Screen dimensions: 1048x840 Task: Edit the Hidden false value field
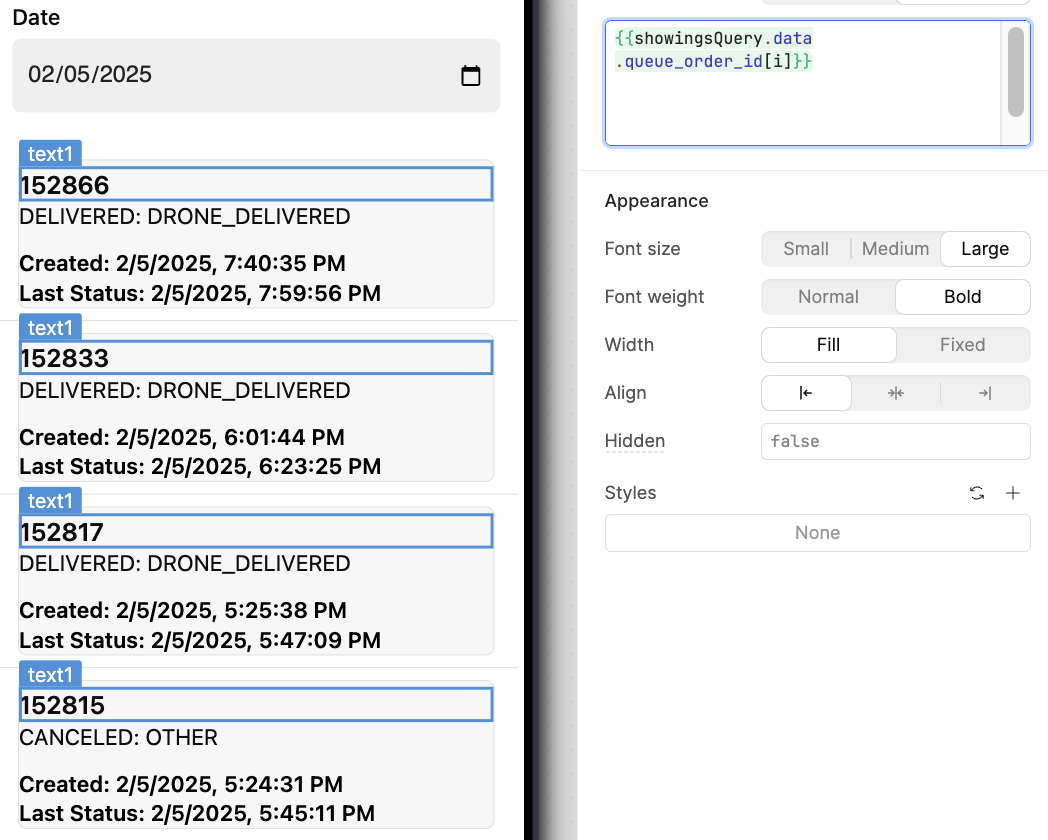895,441
